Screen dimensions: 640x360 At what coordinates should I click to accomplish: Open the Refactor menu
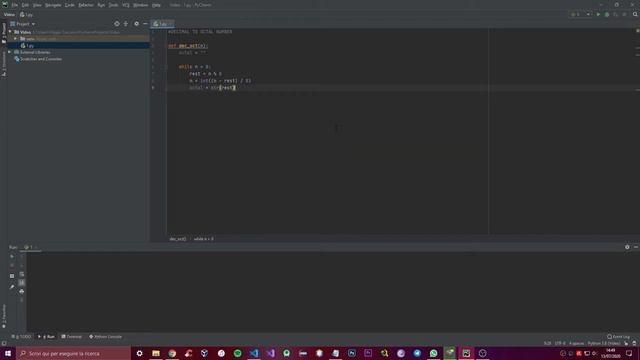(x=86, y=5)
